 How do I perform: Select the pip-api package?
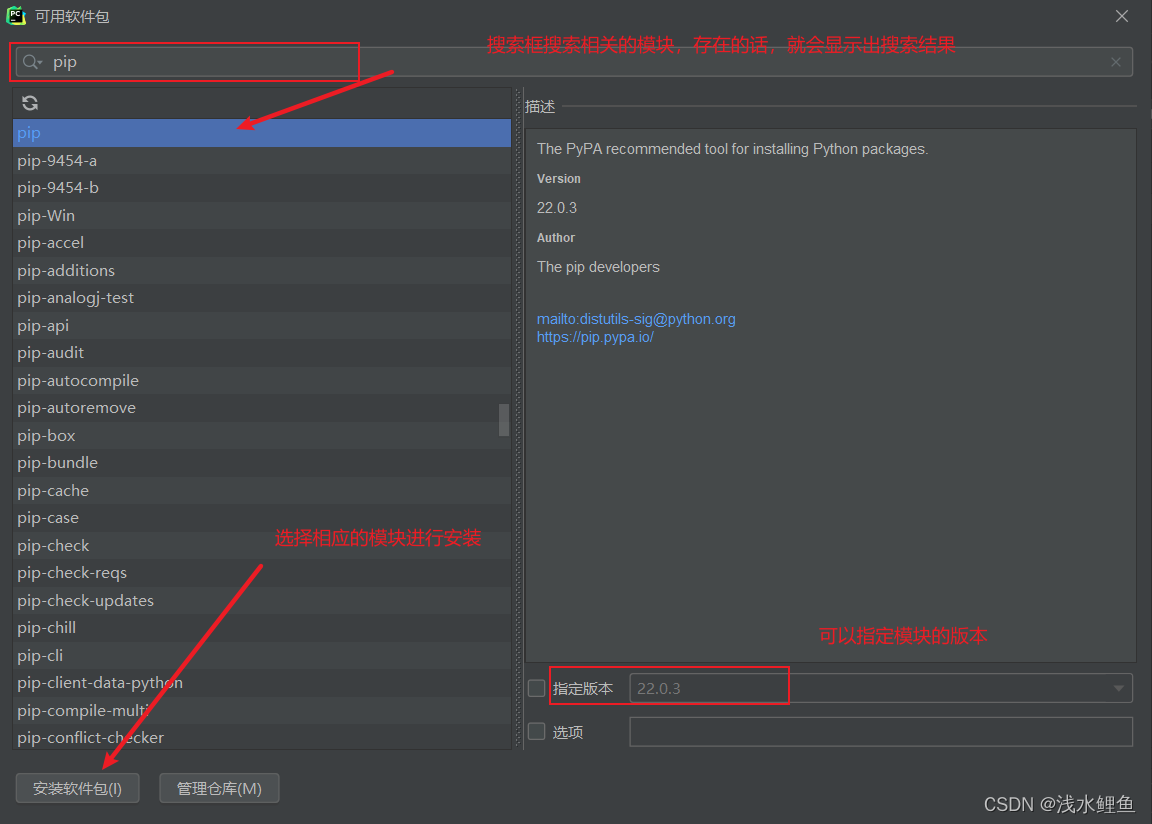[x=262, y=325]
